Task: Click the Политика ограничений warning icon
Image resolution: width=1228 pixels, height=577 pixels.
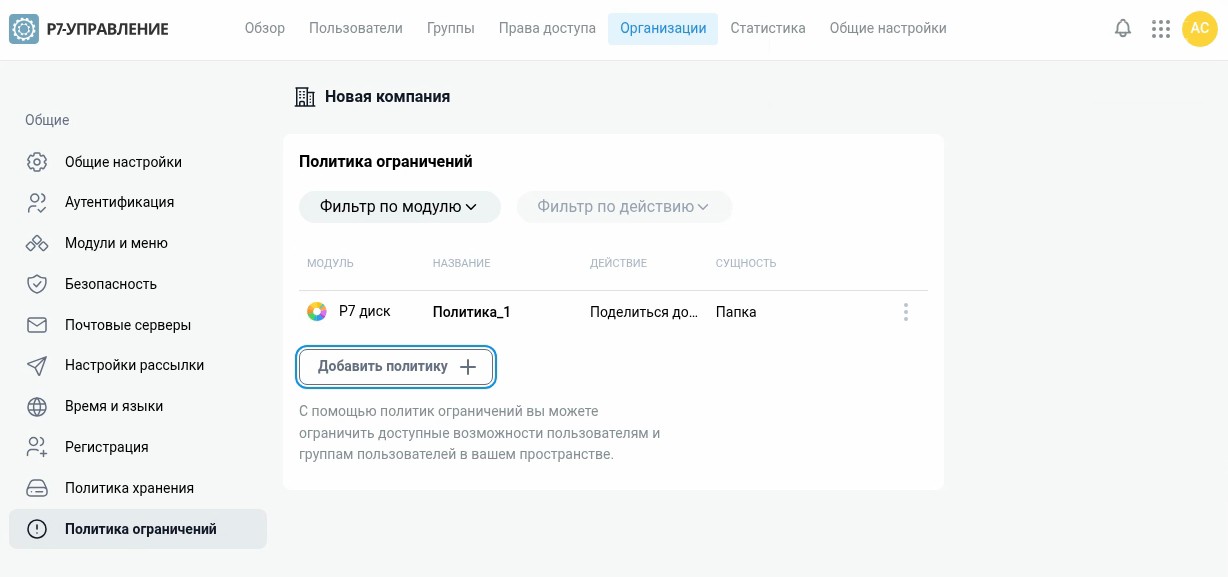Action: [37, 529]
